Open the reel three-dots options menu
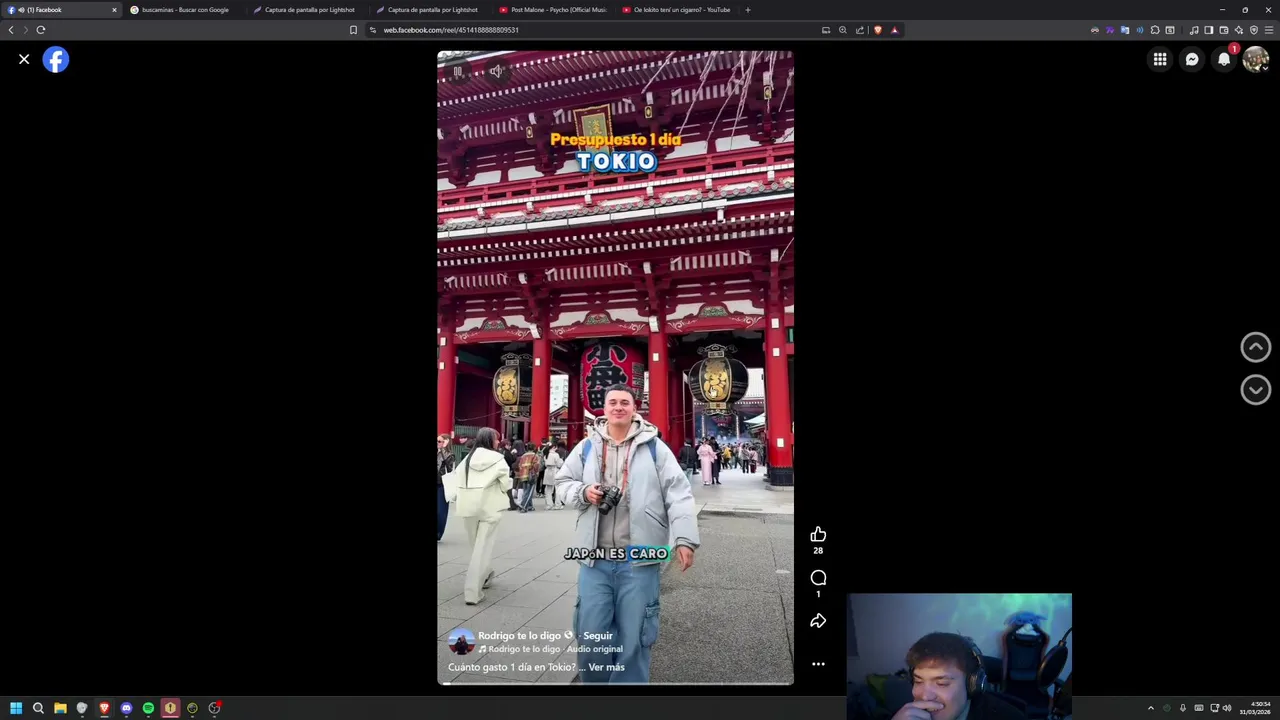The image size is (1280, 720). (818, 664)
